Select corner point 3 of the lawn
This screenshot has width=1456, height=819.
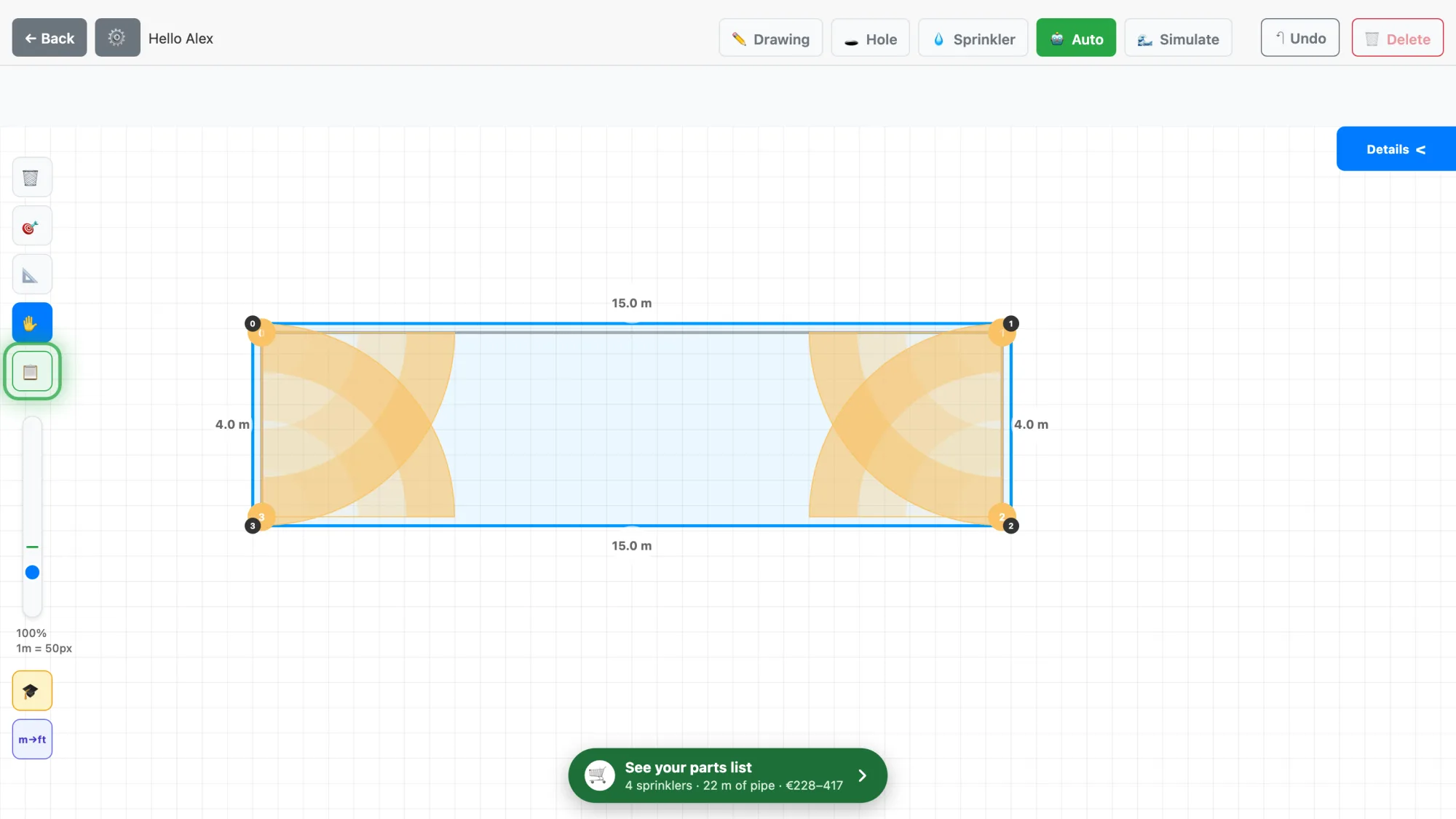coord(253,526)
